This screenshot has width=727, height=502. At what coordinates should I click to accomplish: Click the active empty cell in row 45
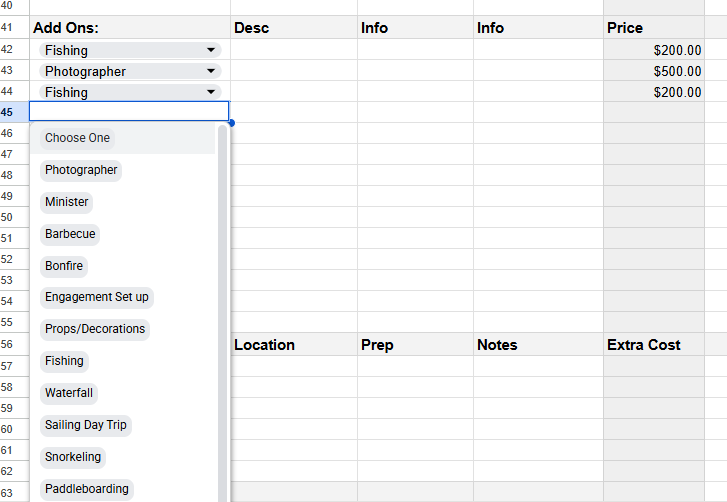point(129,112)
